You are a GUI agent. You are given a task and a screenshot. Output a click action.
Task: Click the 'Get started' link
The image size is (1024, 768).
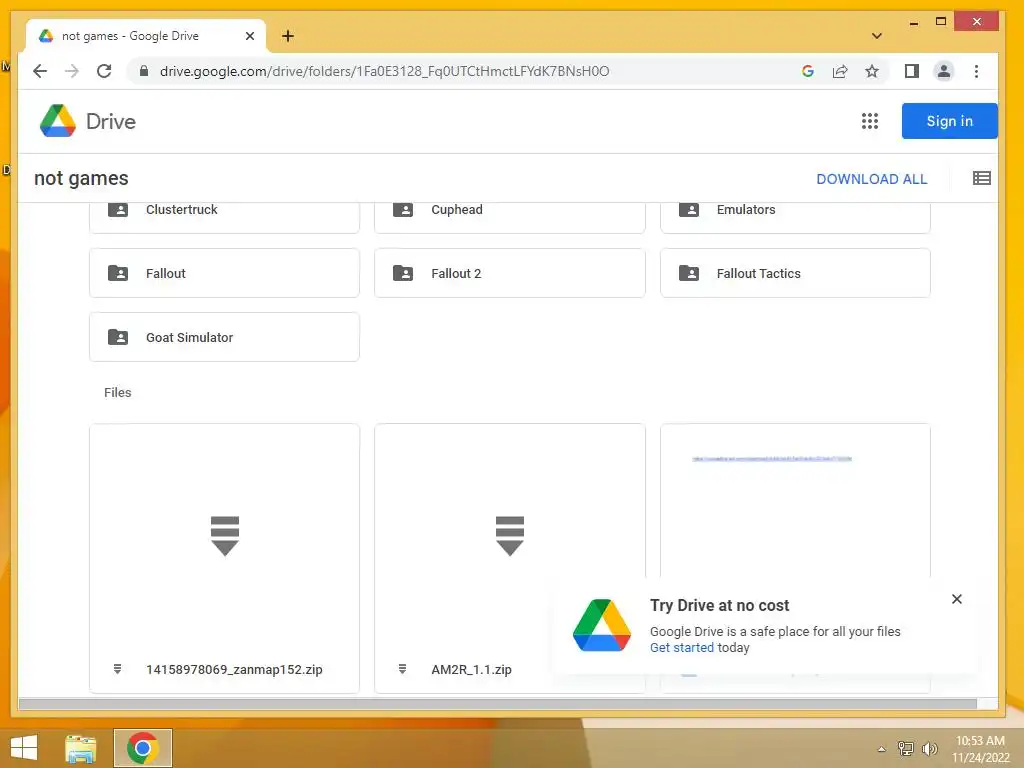pos(681,648)
